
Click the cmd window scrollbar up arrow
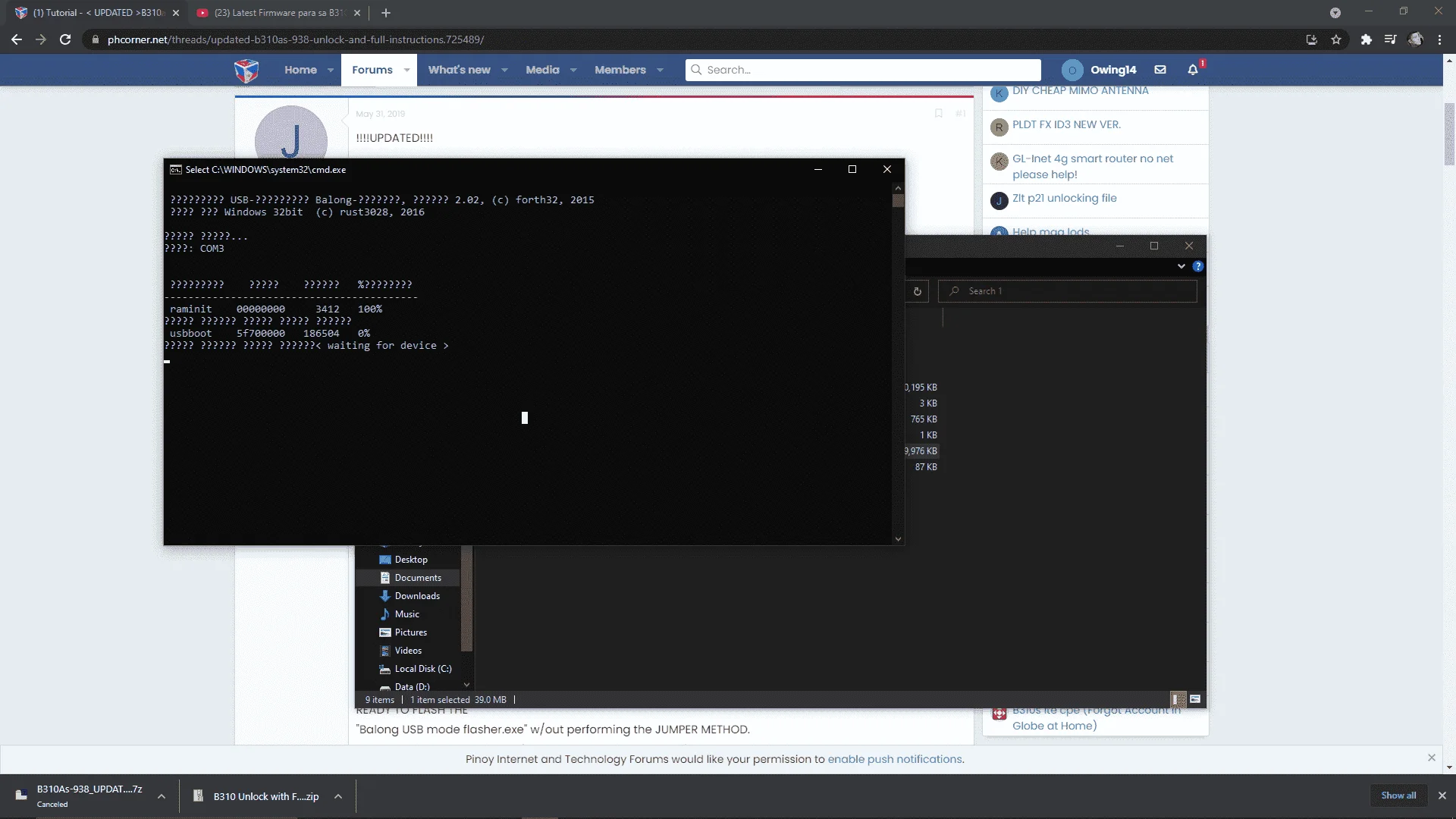pos(898,188)
